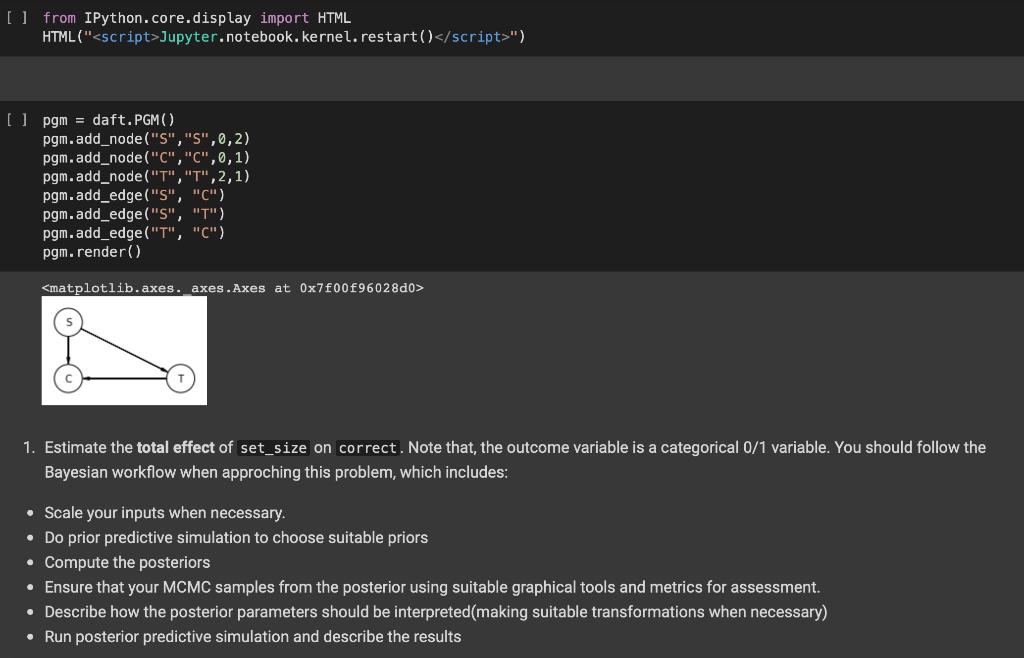Select the S node in the PGM graph
Viewport: 1024px width, 658px height.
point(69,321)
